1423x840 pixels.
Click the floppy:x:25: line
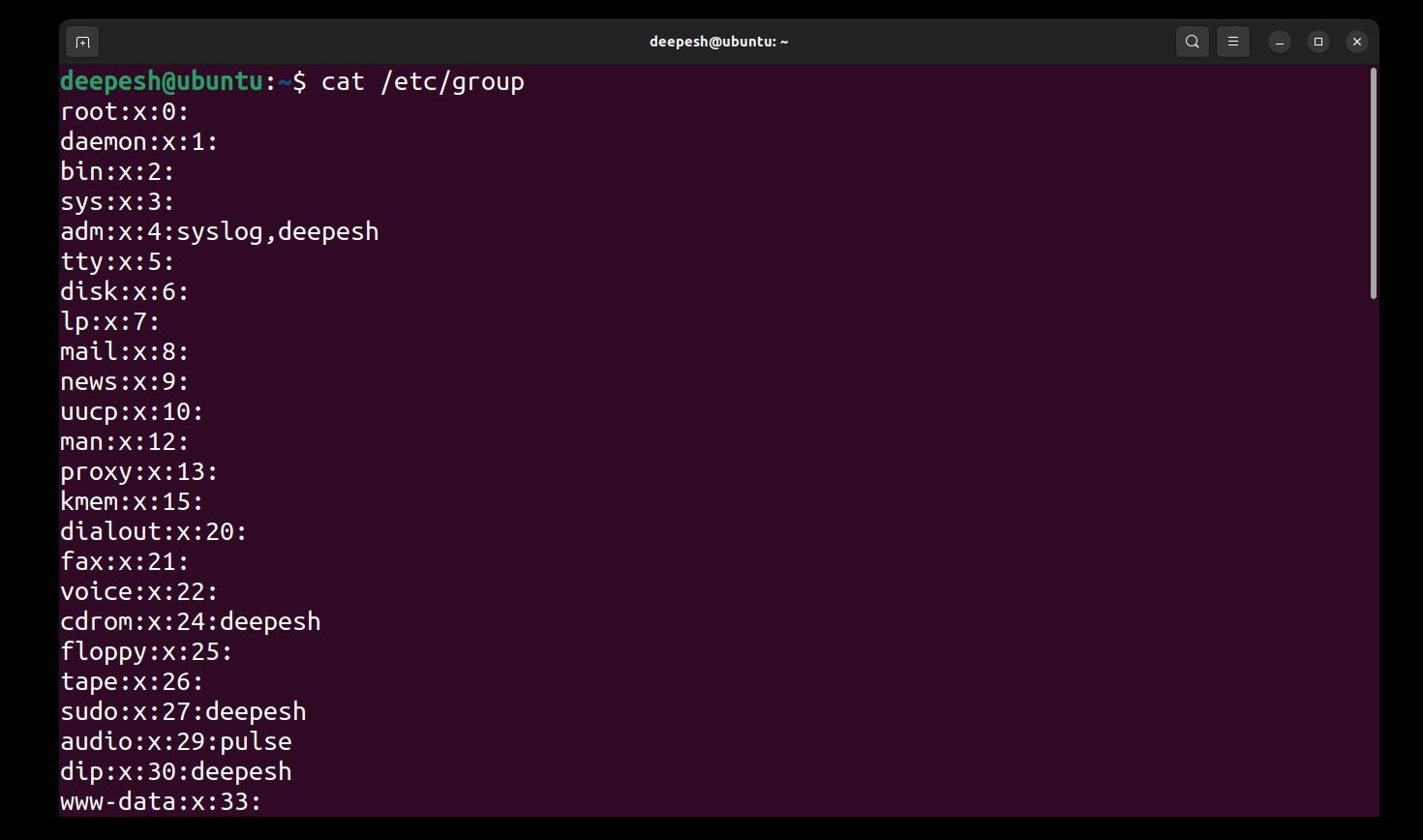(x=146, y=652)
